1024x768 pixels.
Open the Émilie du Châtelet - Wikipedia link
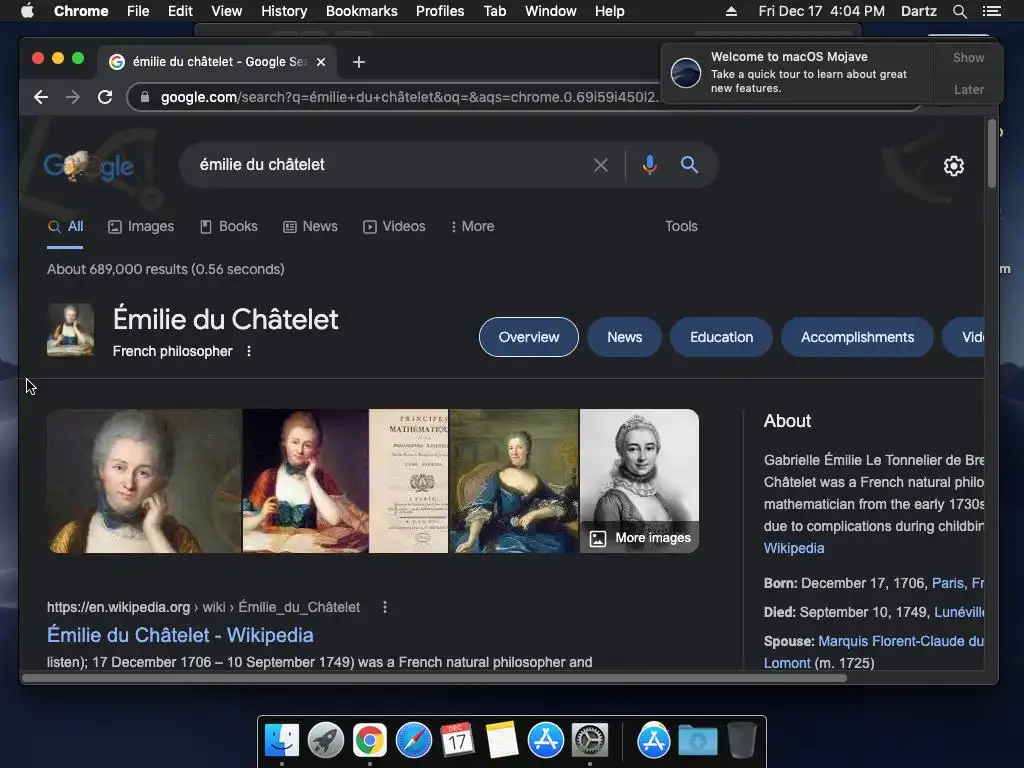pyautogui.click(x=180, y=635)
